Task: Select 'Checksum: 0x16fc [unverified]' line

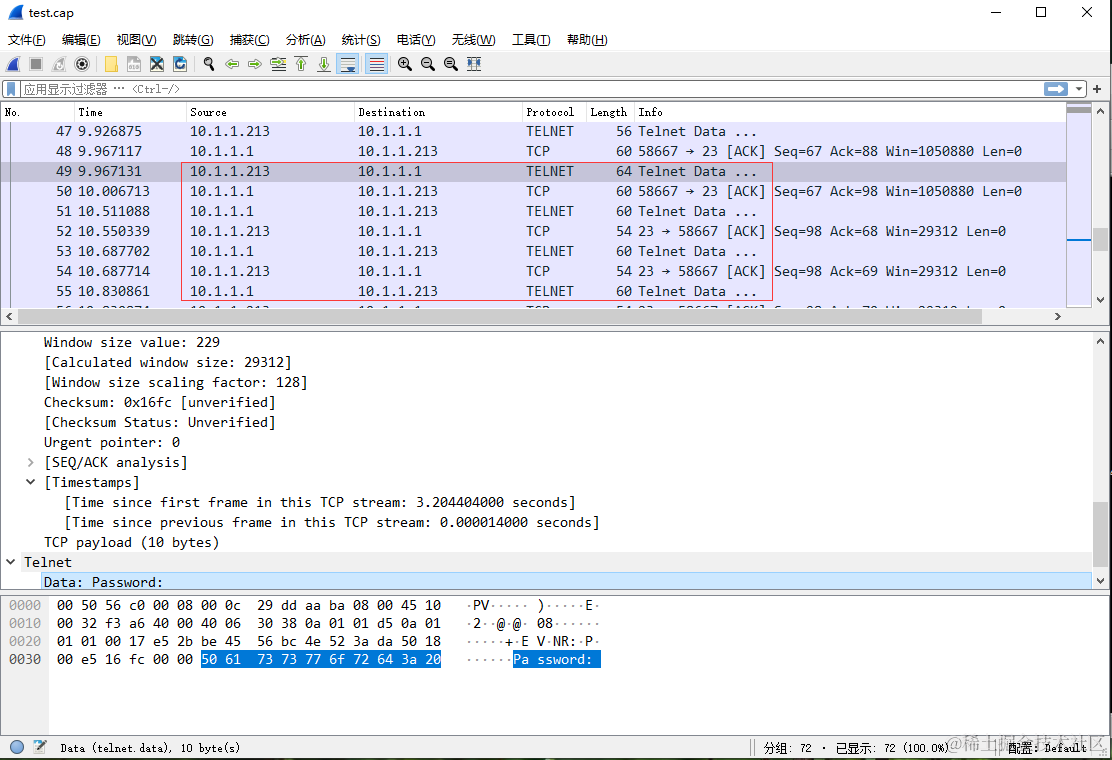Action: [x=160, y=403]
